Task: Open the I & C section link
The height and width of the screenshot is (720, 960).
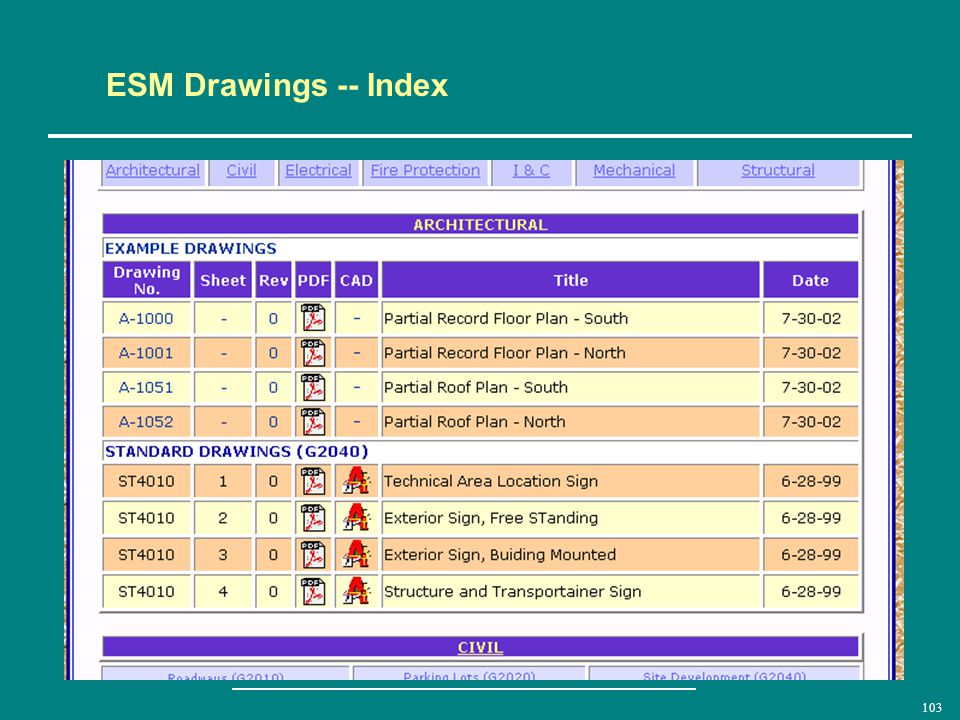Action: coord(531,170)
